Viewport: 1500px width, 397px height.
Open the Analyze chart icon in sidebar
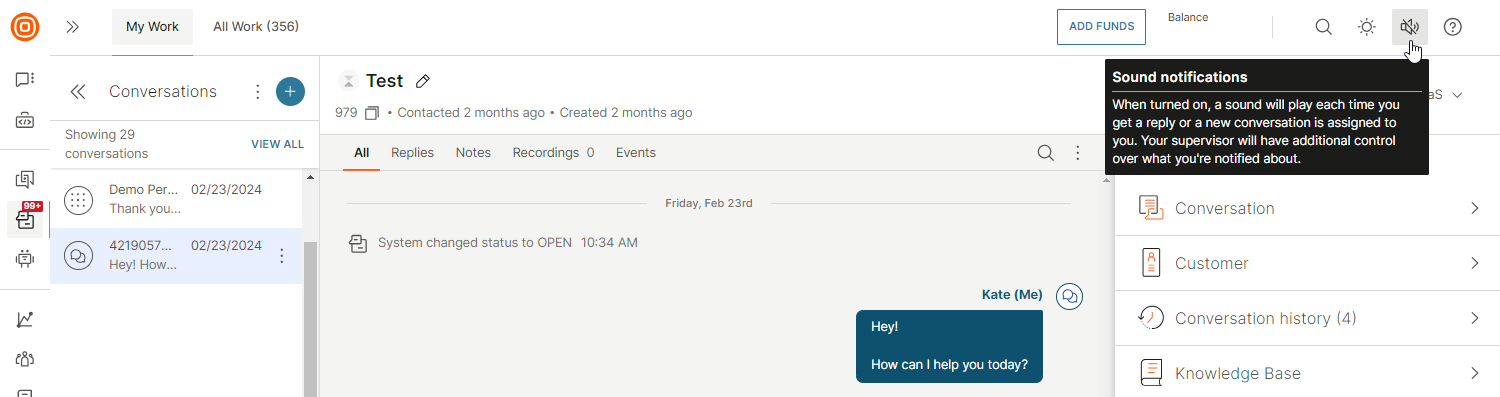pos(25,320)
